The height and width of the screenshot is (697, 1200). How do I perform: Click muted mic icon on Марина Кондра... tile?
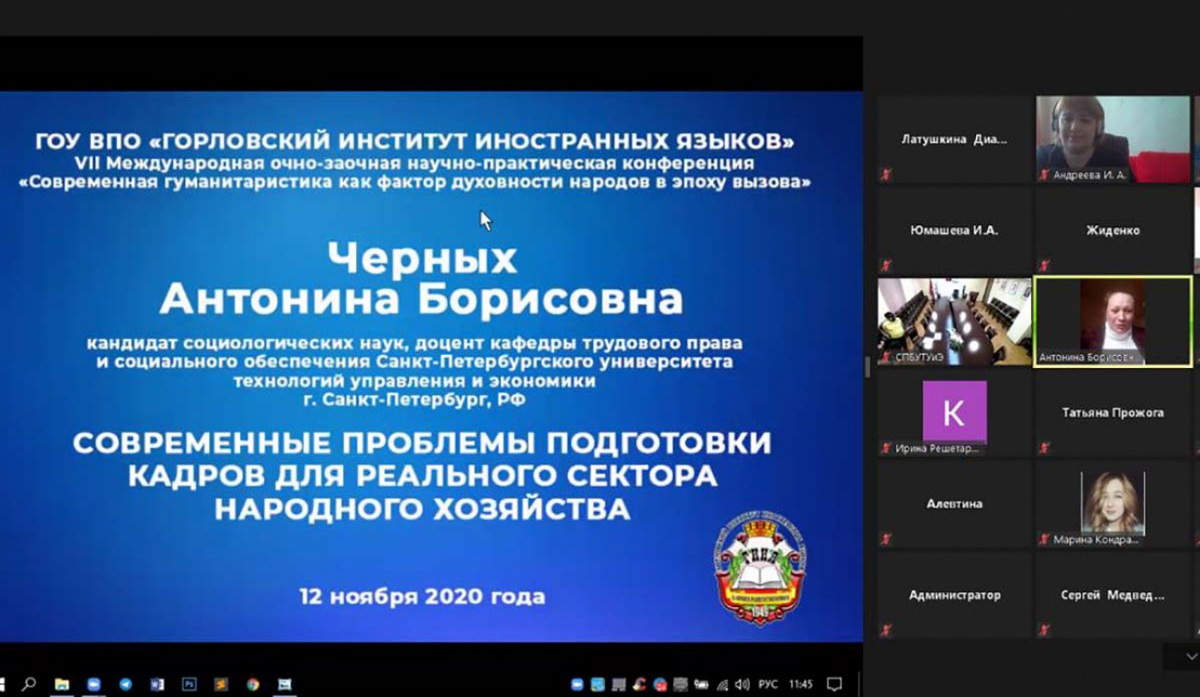1045,539
